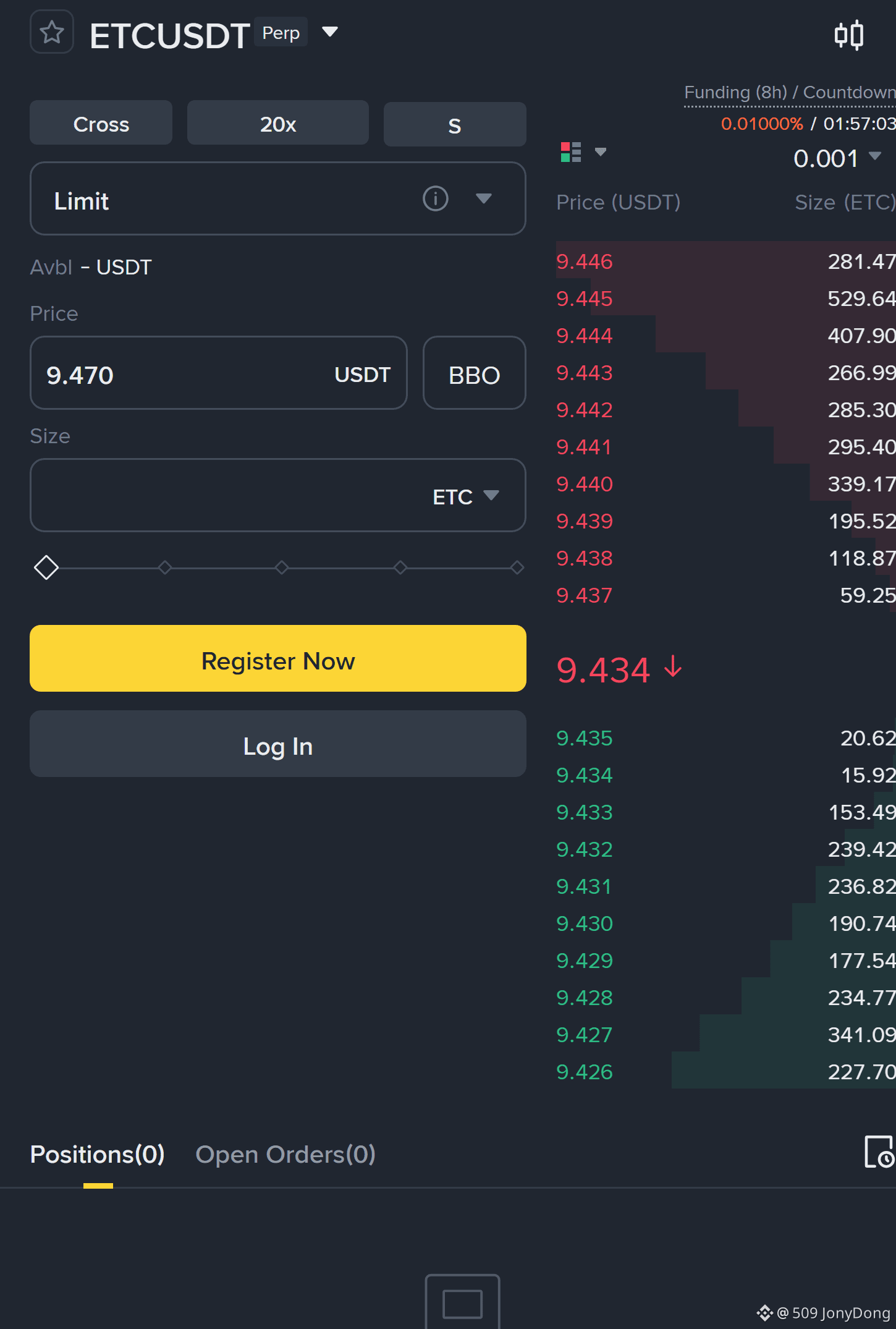Toggle the S position mode button
Screen dimensions: 896x1329
tap(455, 125)
